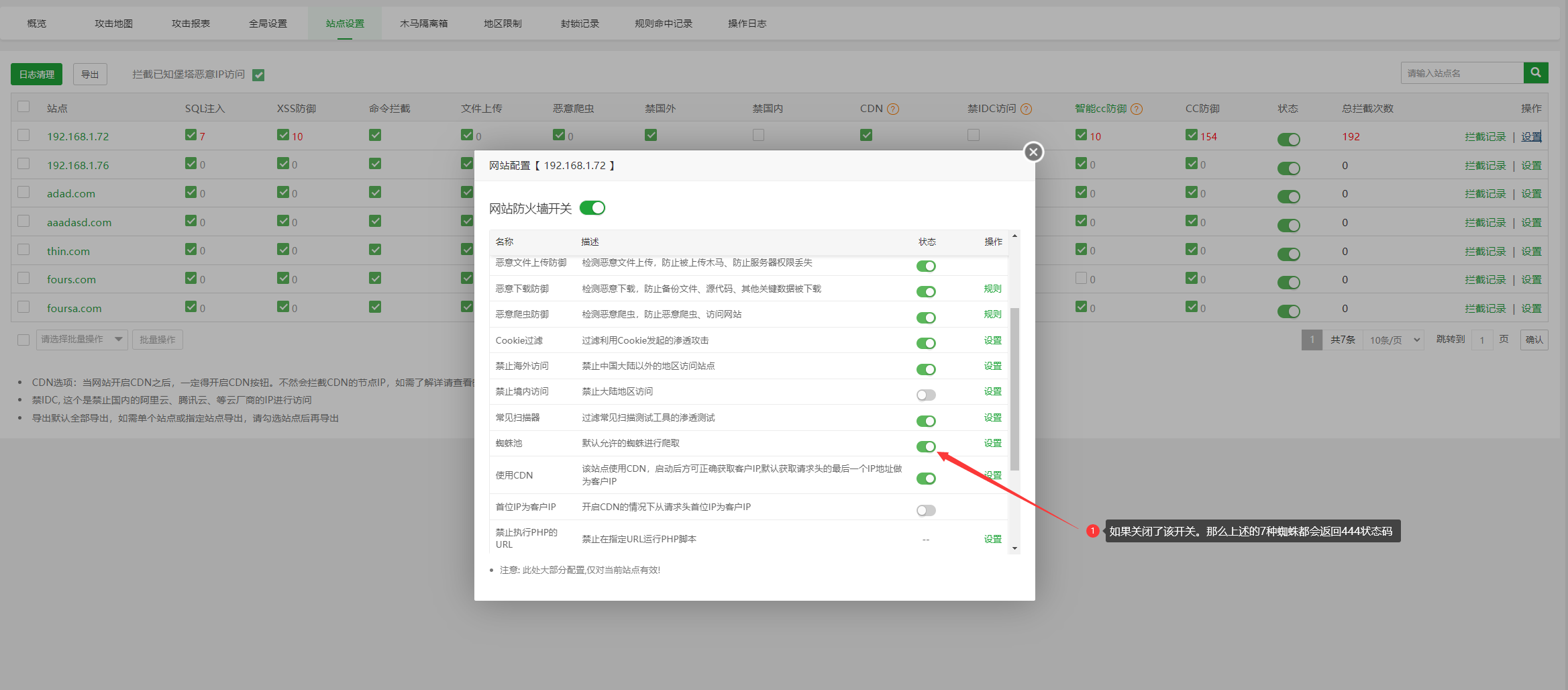The image size is (1568, 690).
Task: Open 规则 link for 恶意爬虫防御
Action: pyautogui.click(x=992, y=314)
